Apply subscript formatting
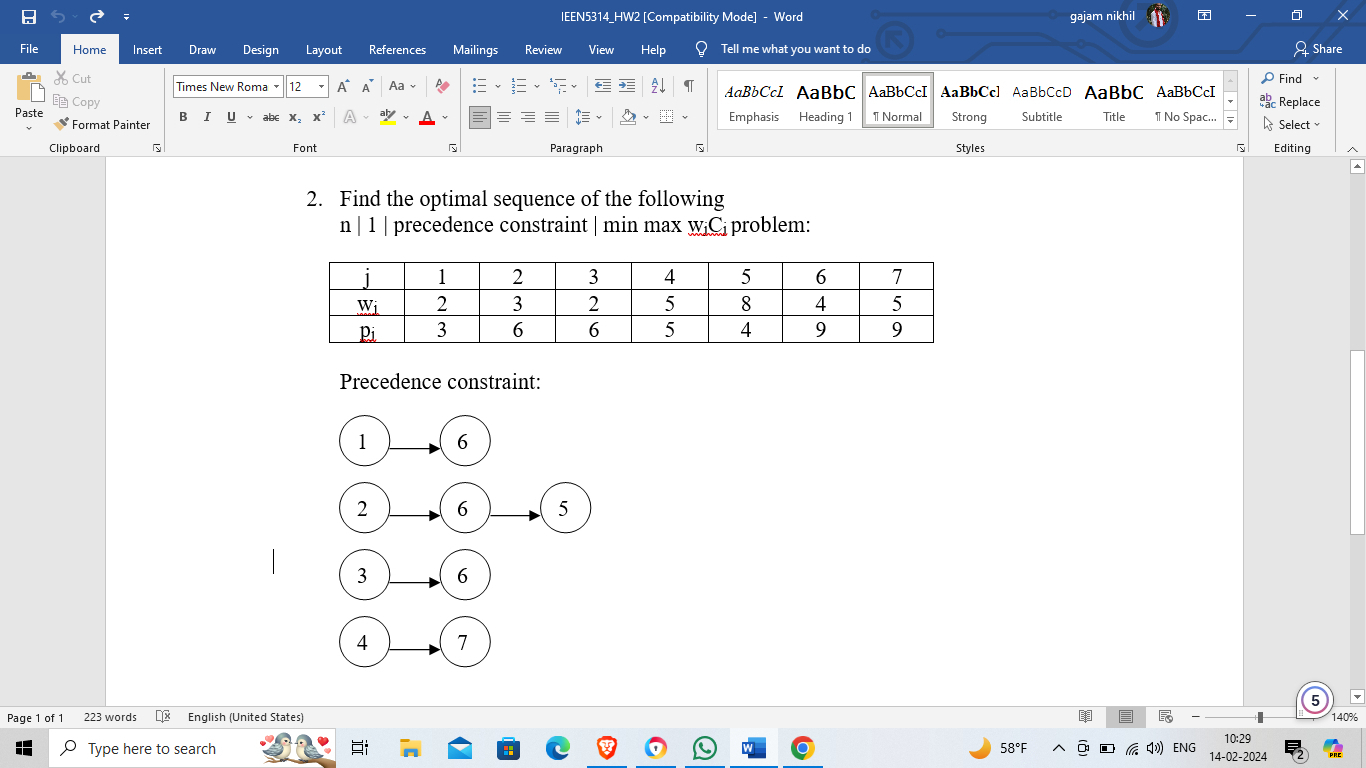This screenshot has height=768, width=1366. click(x=296, y=117)
